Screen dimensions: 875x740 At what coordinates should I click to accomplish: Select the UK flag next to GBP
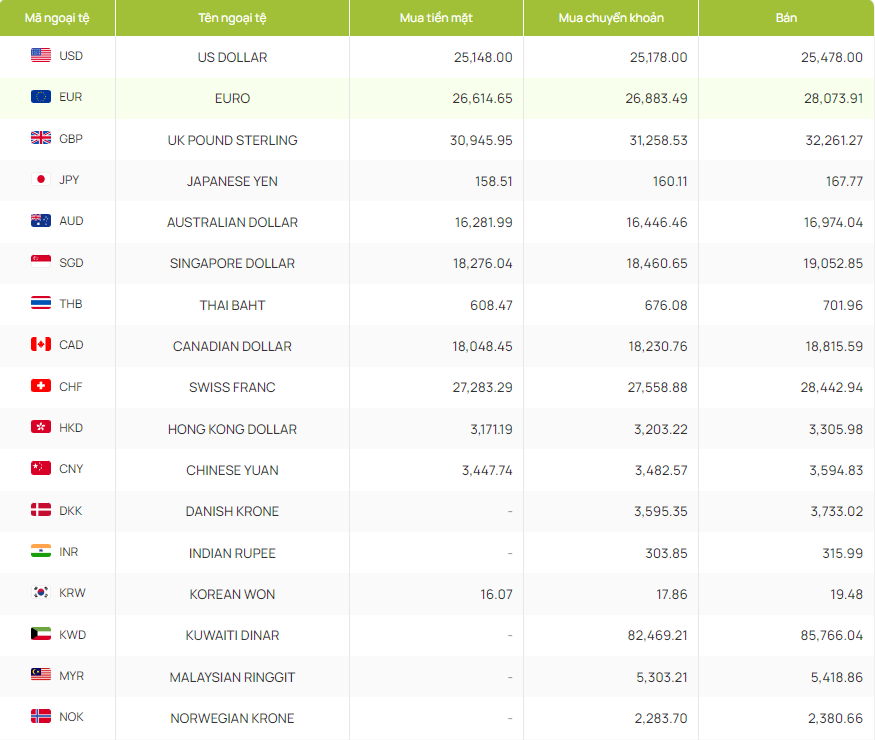tap(41, 139)
